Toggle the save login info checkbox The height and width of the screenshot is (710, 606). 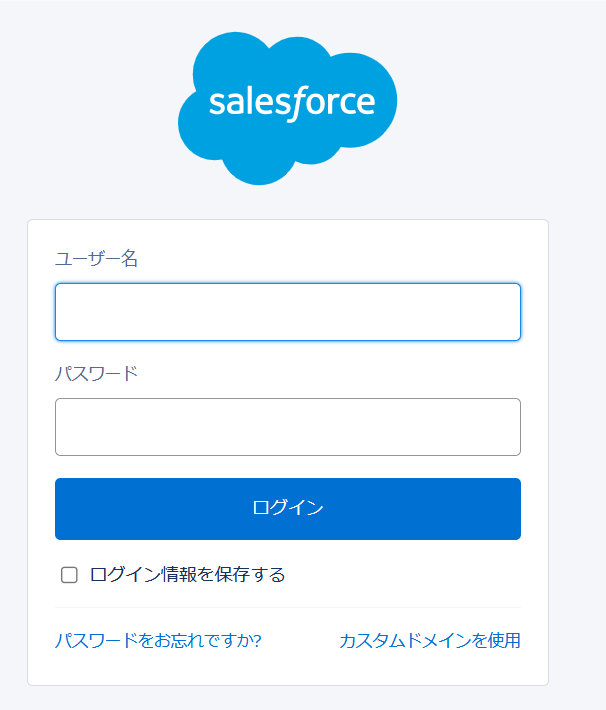click(x=69, y=575)
